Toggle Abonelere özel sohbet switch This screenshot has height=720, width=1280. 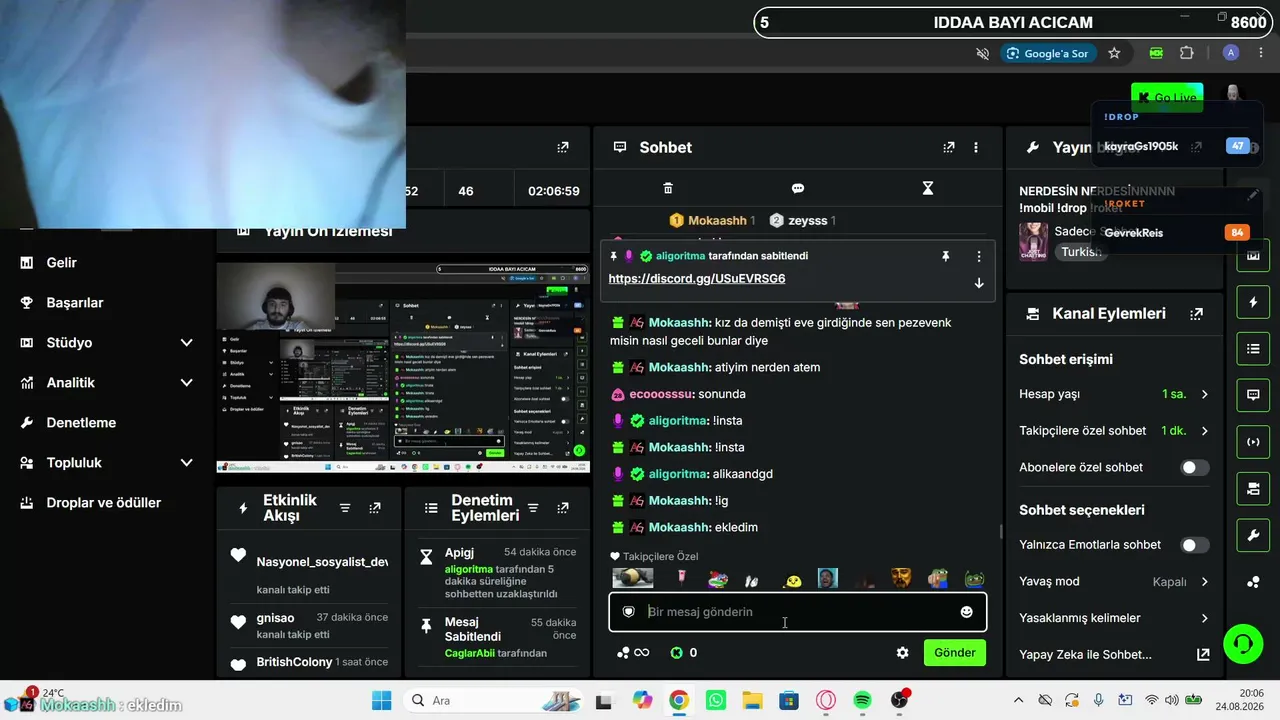1194,467
